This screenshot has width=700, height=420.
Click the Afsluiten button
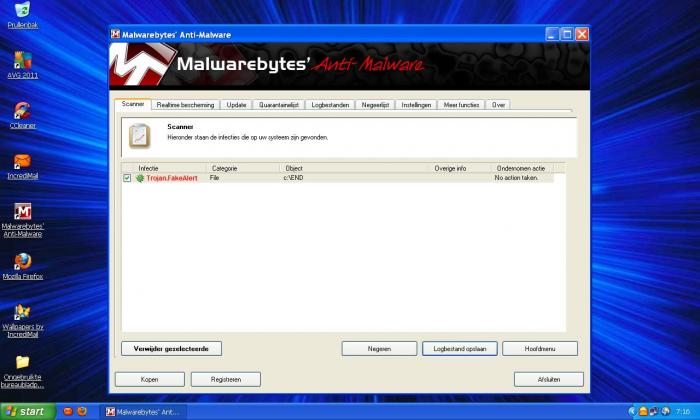549,379
